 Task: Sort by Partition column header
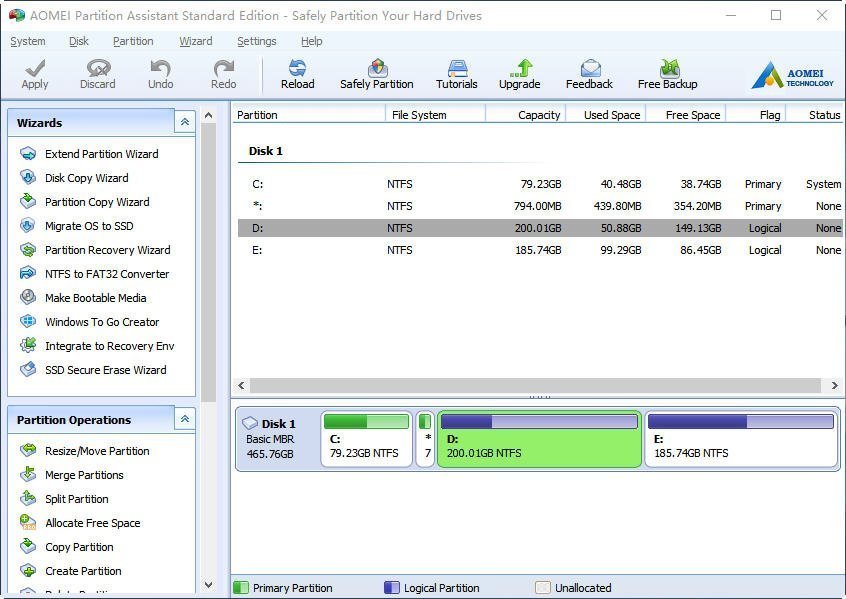coord(309,115)
